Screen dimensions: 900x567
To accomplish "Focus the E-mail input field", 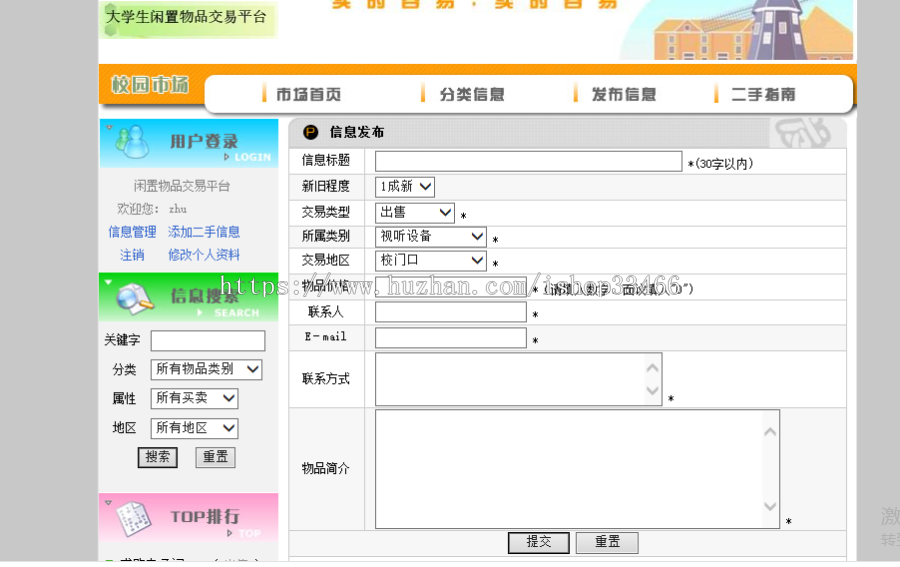I will click(451, 337).
